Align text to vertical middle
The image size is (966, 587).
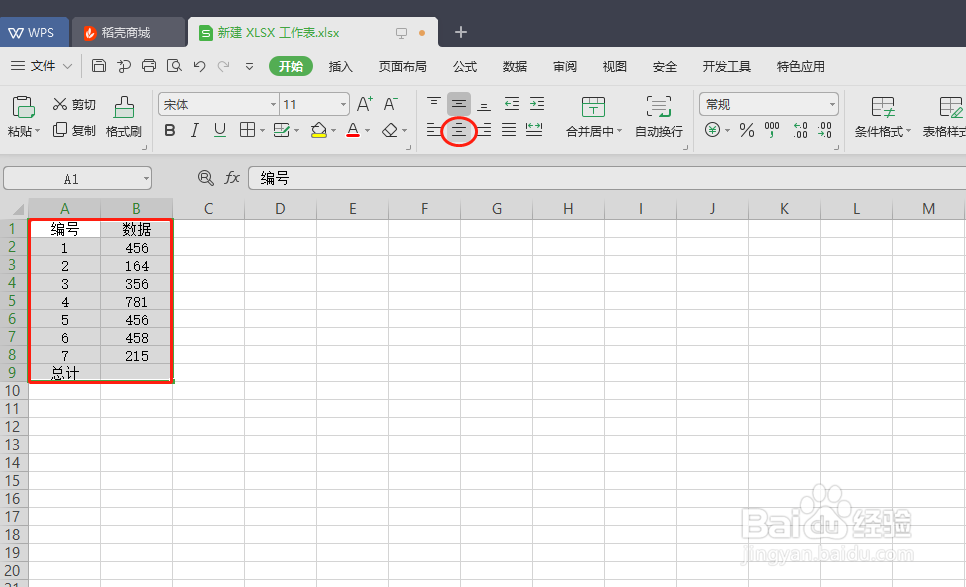pos(459,104)
